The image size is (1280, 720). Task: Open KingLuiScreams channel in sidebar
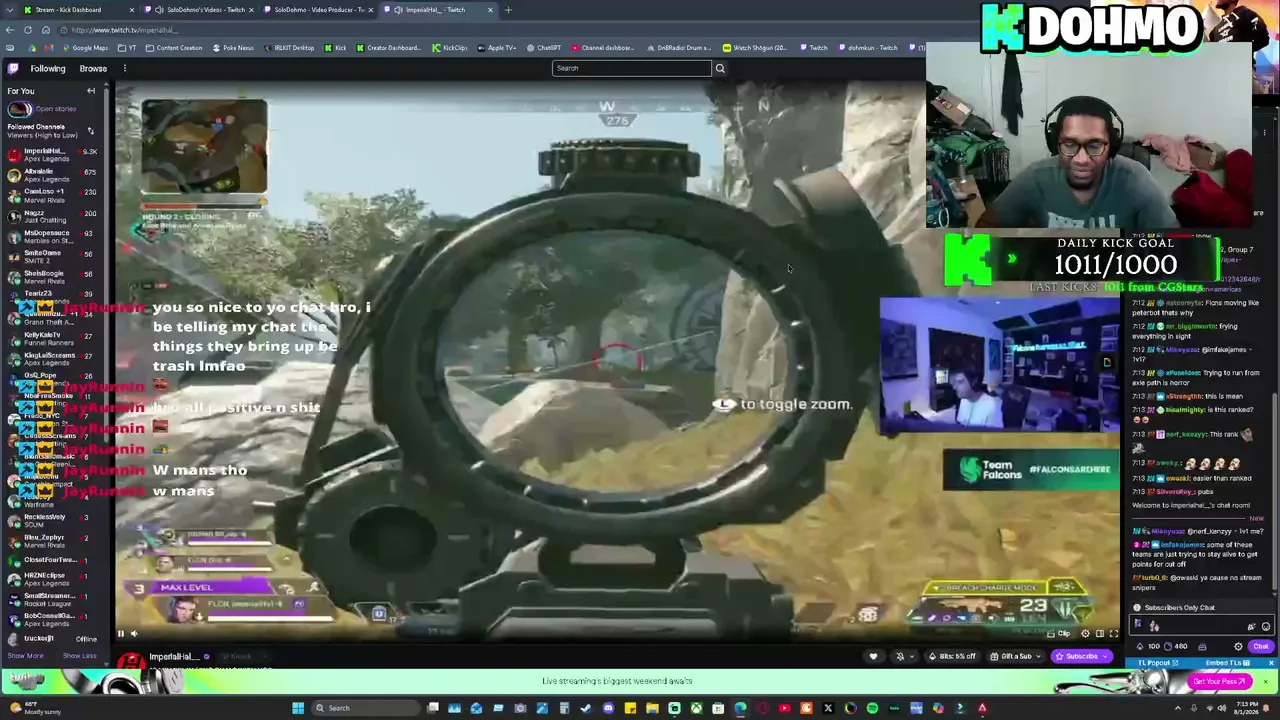pos(52,358)
